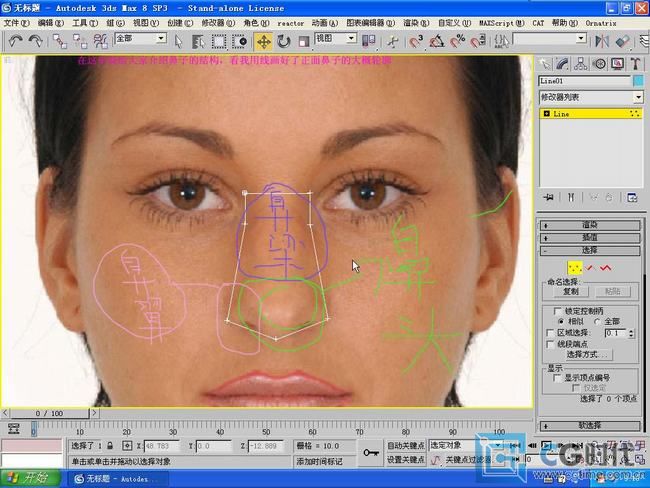Open the Ornatrix menu
Screen dimensions: 650x488
[601, 23]
